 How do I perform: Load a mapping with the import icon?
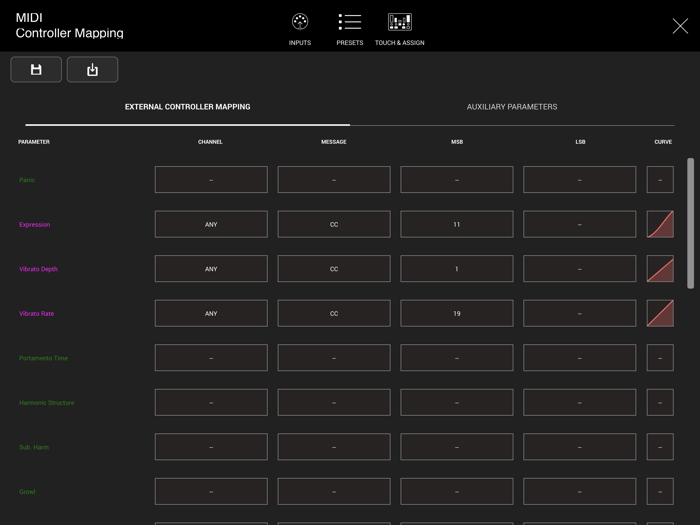tap(92, 70)
